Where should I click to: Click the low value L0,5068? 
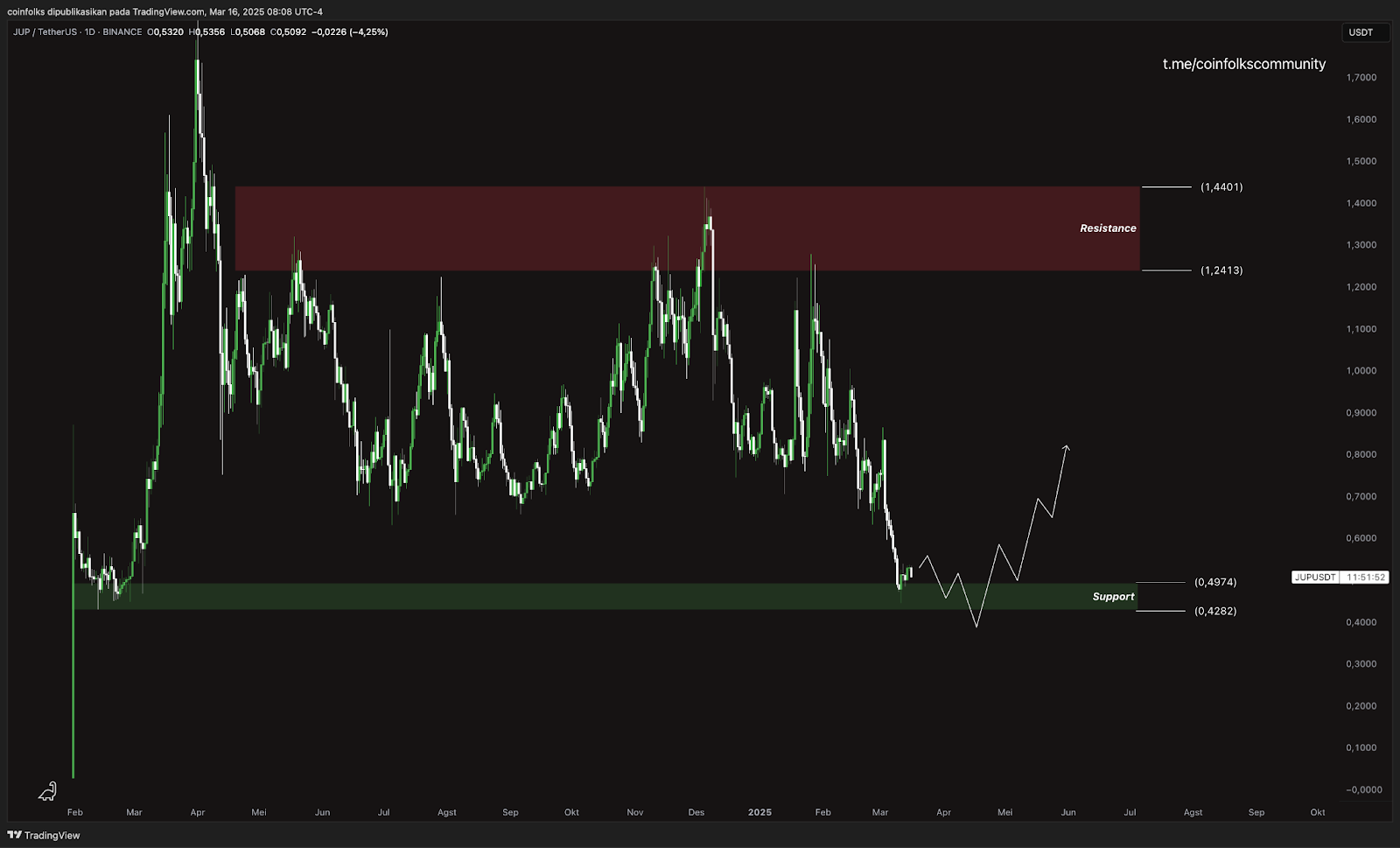248,32
